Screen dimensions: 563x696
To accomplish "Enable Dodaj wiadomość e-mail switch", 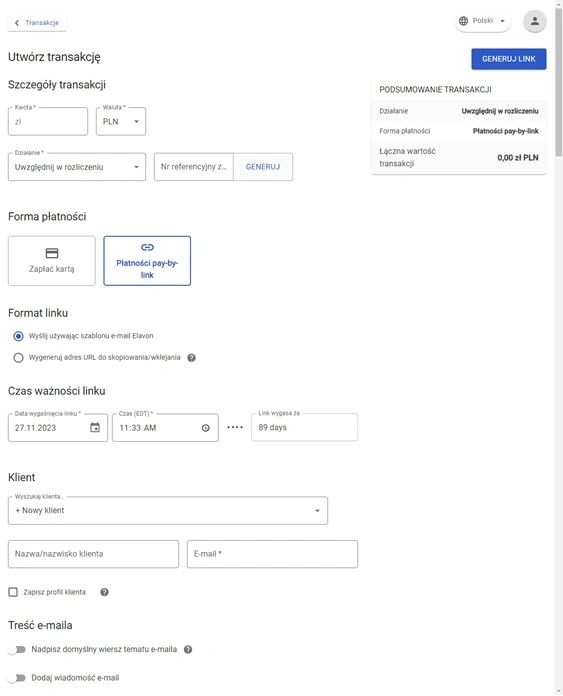I will [x=17, y=678].
